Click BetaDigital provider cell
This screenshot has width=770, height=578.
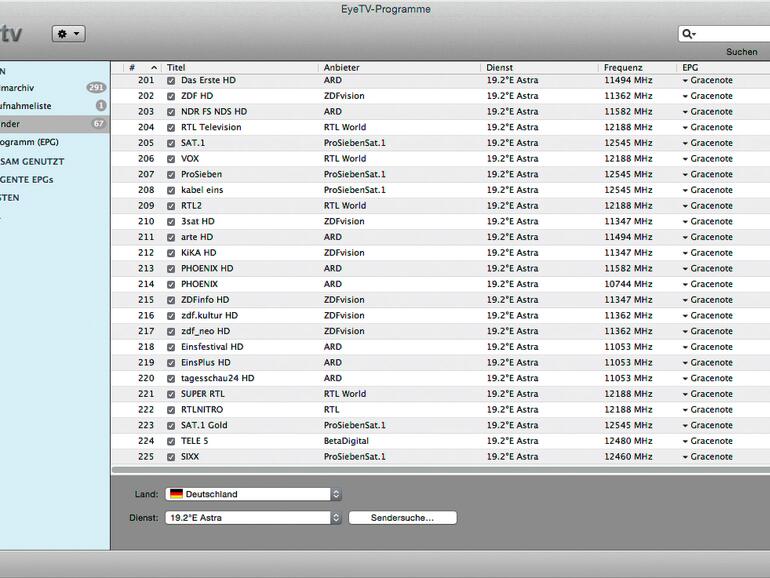[x=346, y=441]
